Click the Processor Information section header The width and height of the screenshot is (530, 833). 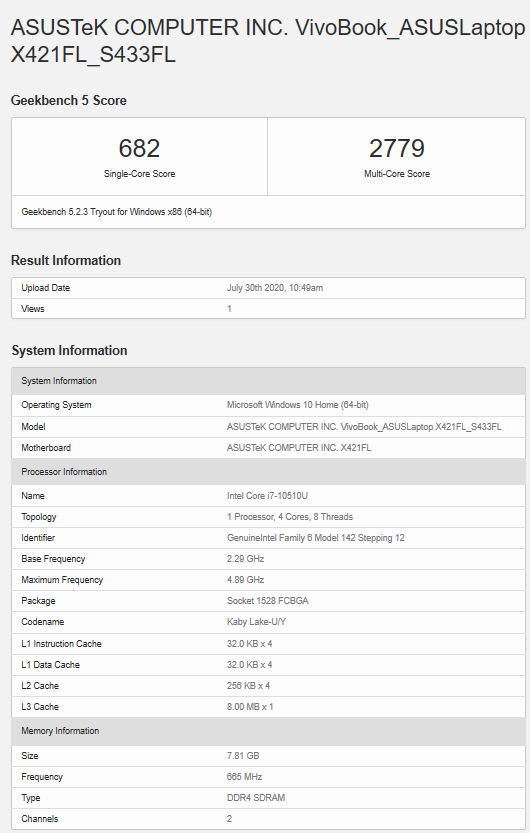tap(268, 472)
